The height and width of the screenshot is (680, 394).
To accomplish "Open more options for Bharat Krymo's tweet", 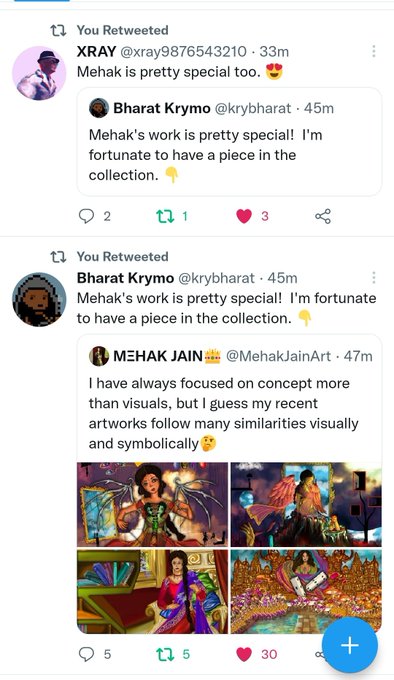I will 373,278.
